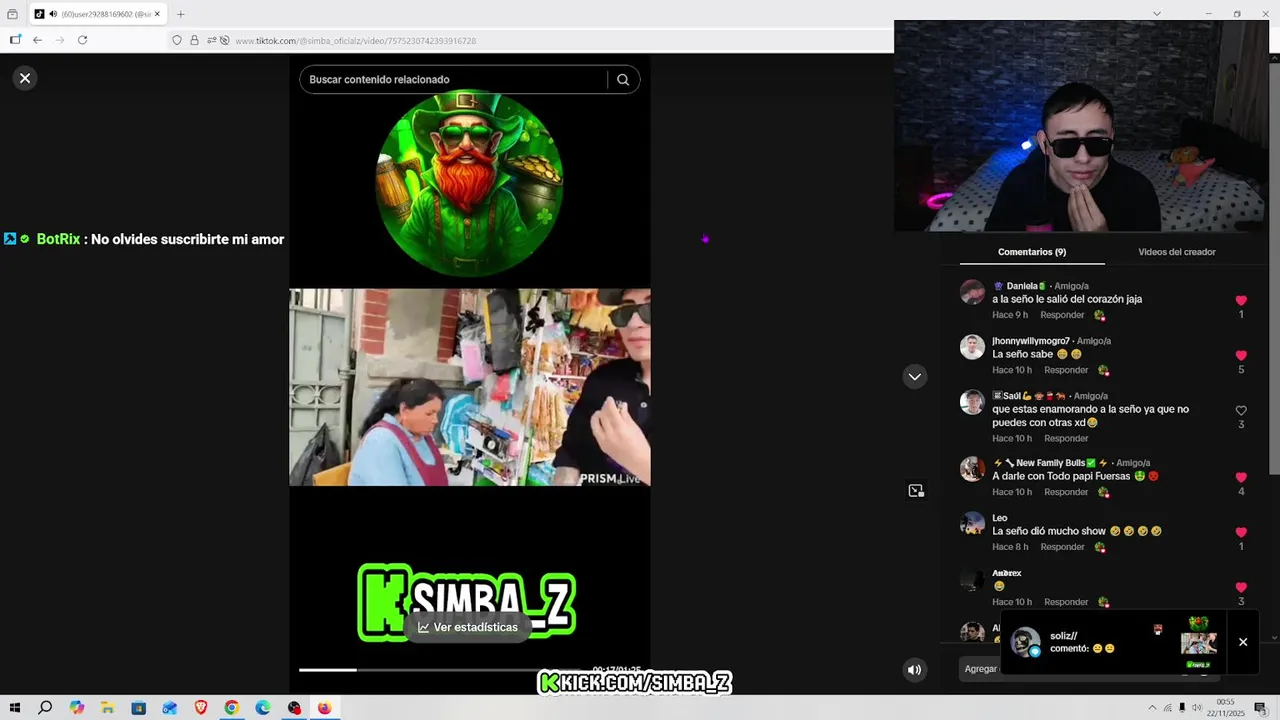
Task: Open jhonnywillymogro7's profile avatar
Action: click(x=972, y=347)
